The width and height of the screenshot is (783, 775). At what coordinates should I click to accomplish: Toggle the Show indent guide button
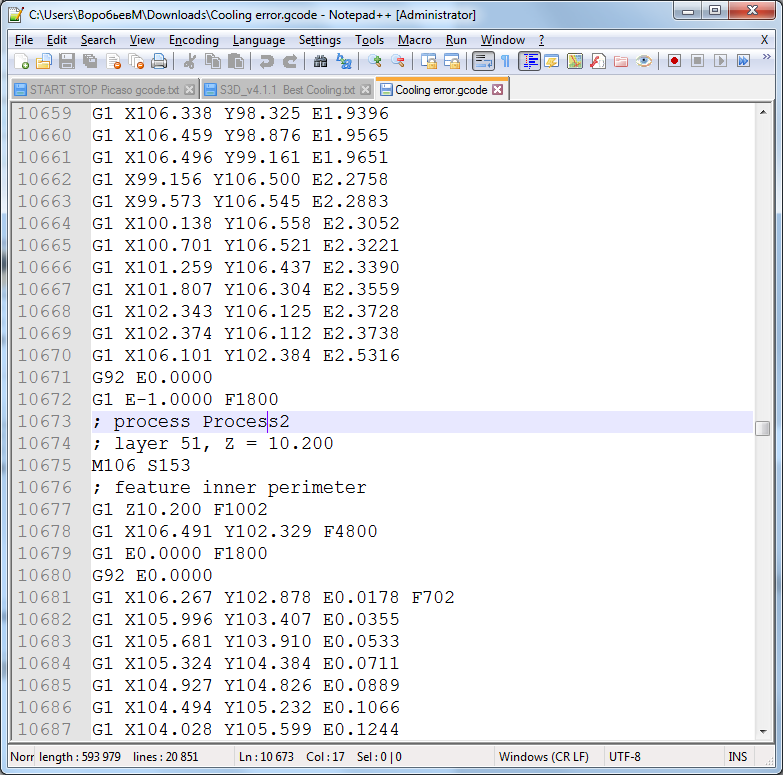[x=529, y=61]
